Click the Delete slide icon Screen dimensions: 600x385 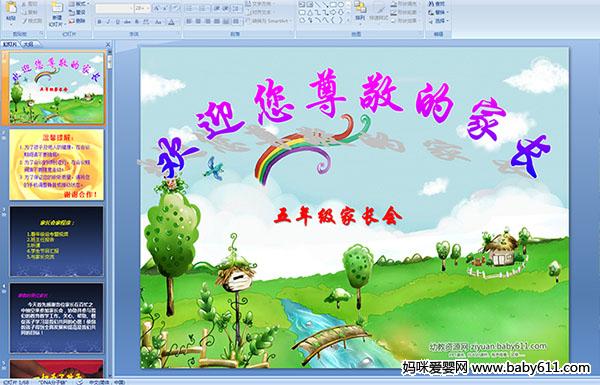(77, 21)
